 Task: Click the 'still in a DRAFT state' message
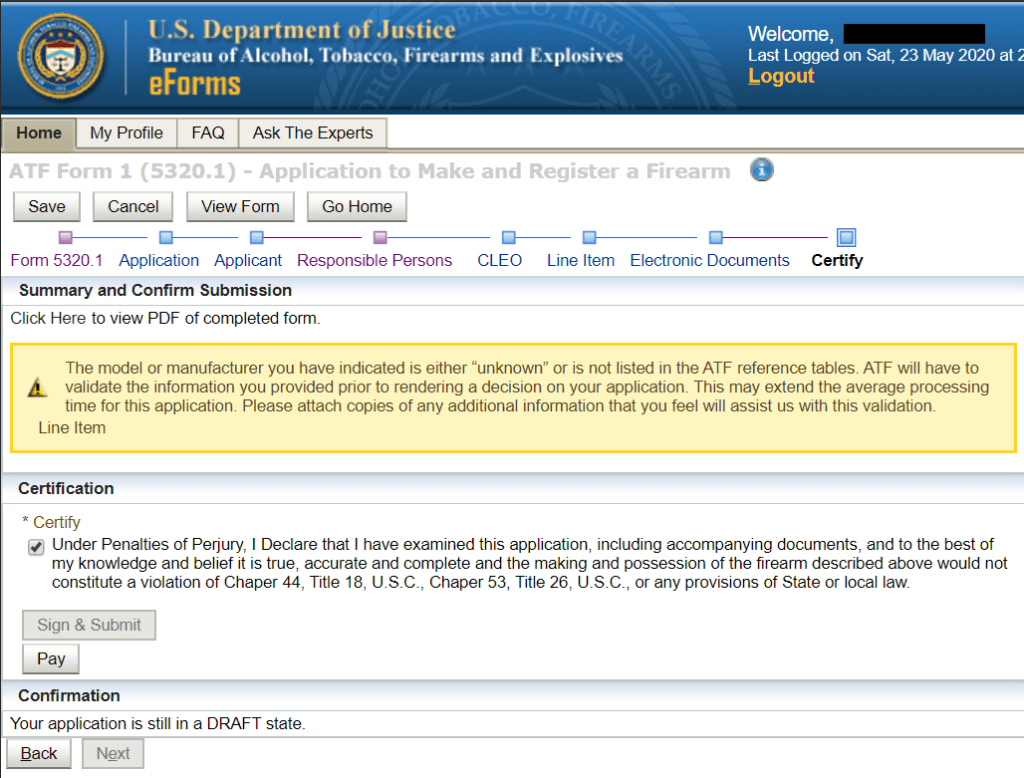point(157,724)
